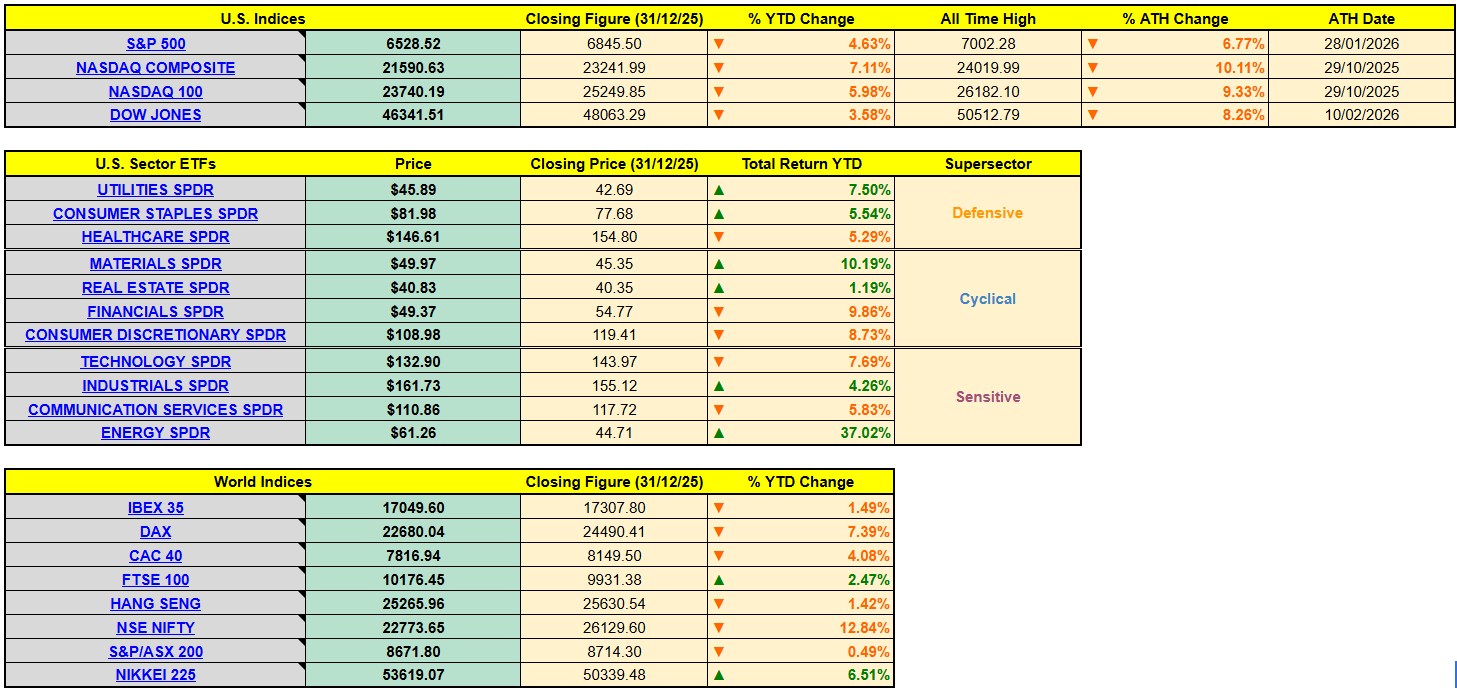Select the Cyclical supersector cell

click(987, 299)
